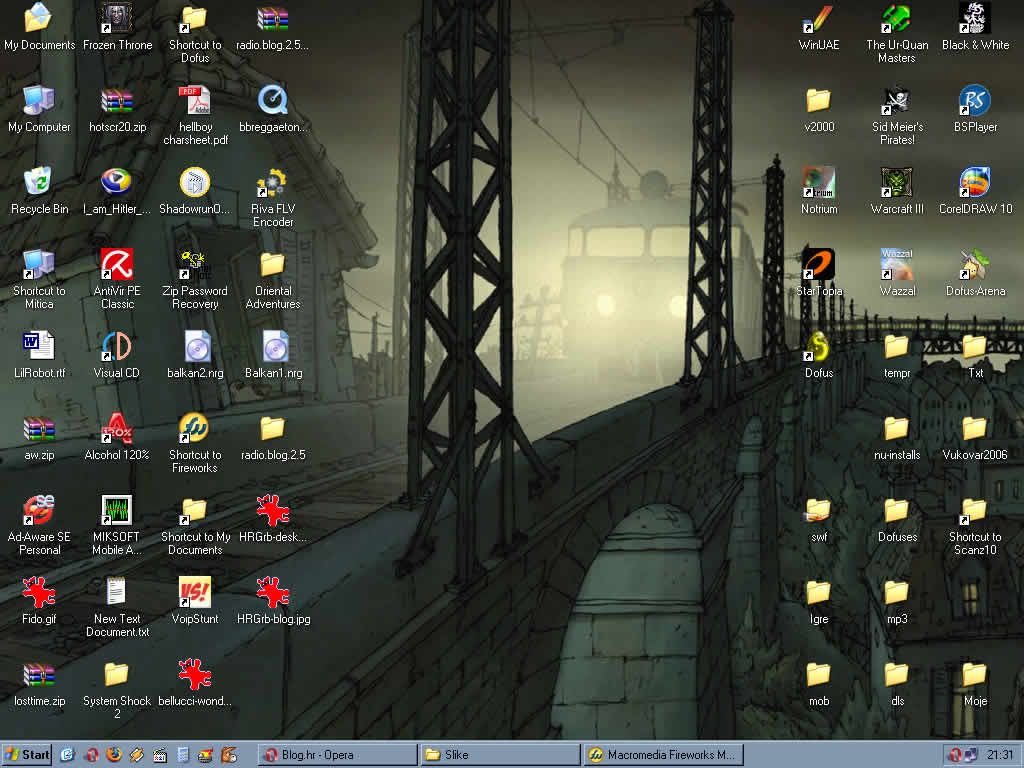Switch to the Blog.hr - Opera window
Viewport: 1024px width, 768px height.
(x=337, y=754)
